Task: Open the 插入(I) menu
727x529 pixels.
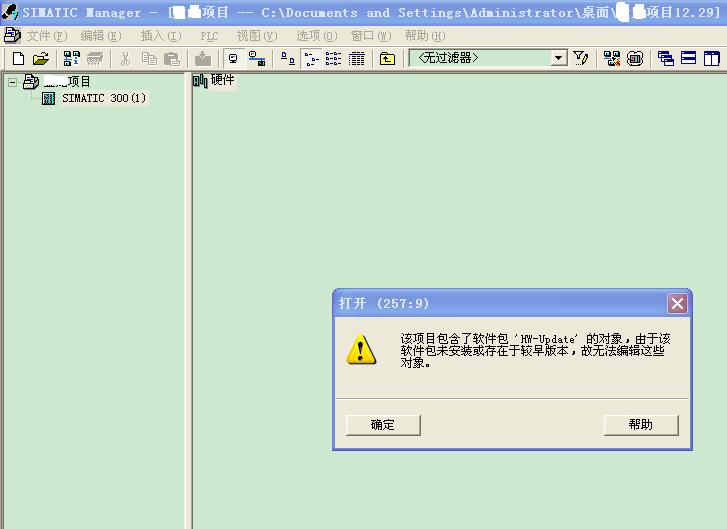Action: pyautogui.click(x=161, y=36)
